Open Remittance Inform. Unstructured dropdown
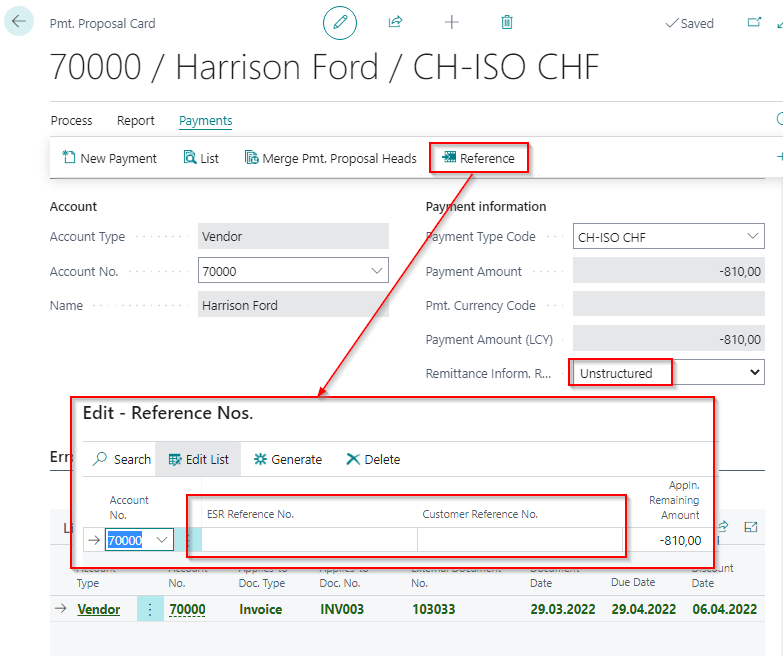 tap(754, 373)
